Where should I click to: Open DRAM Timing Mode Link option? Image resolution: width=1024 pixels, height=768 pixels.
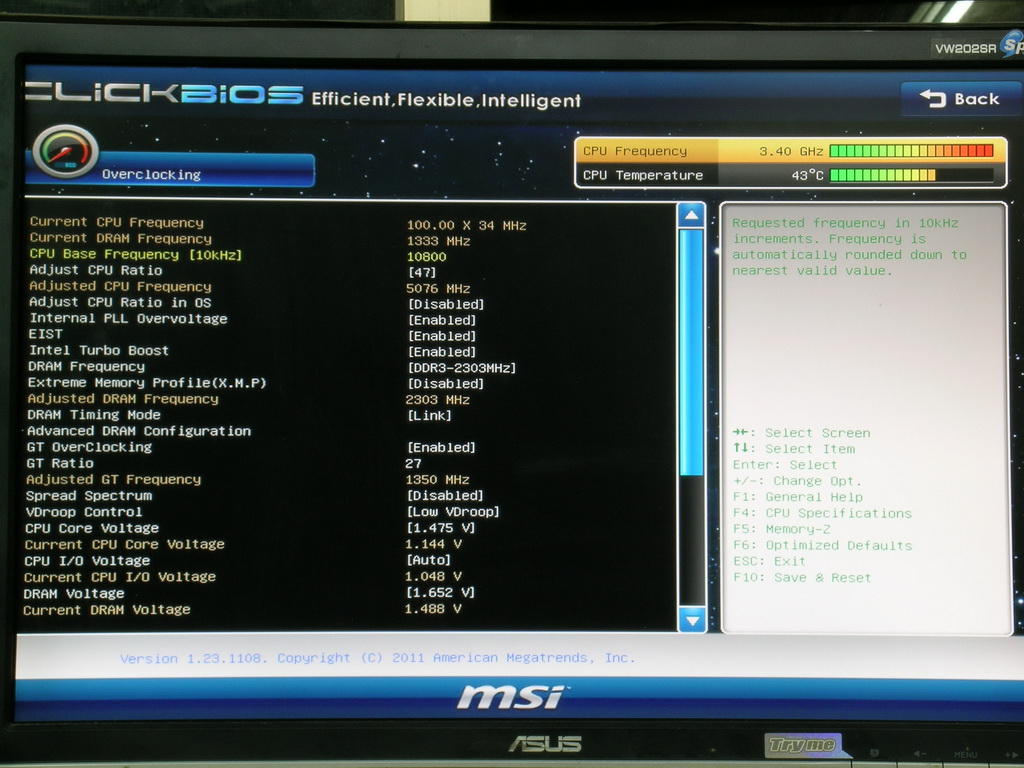429,415
